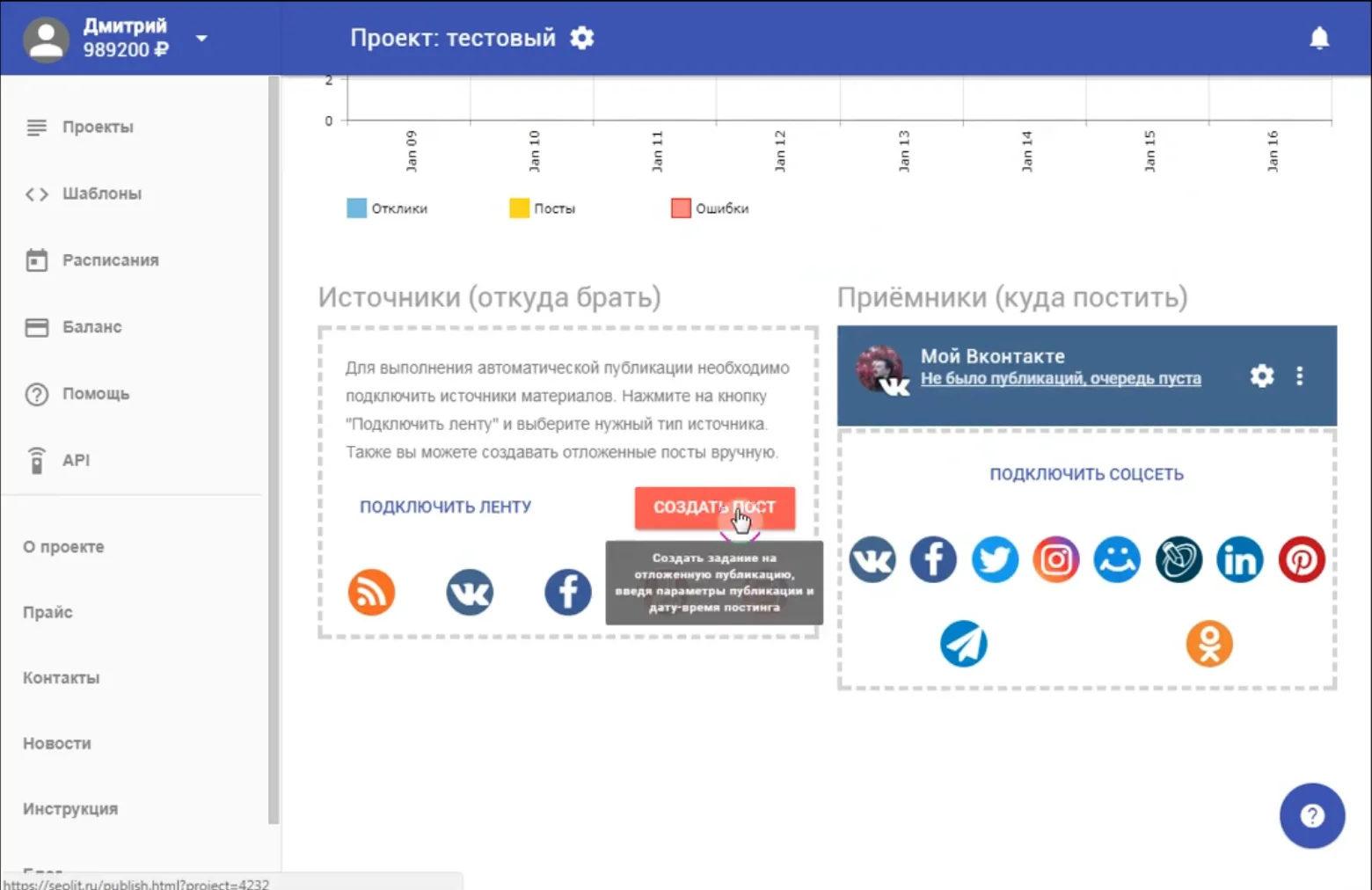Click ПОДКЛЮЧИТЬ ЛЕНТУ button

click(x=445, y=507)
